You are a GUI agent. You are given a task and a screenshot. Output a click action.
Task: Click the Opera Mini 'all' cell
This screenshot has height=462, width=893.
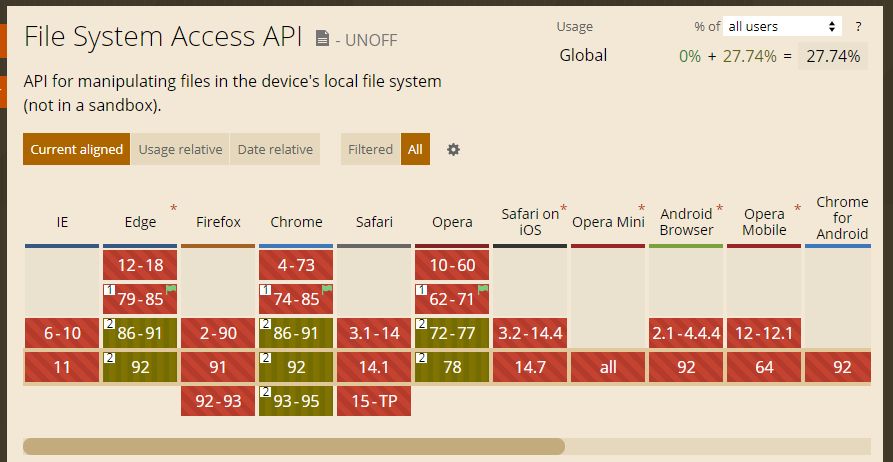pyautogui.click(x=608, y=367)
